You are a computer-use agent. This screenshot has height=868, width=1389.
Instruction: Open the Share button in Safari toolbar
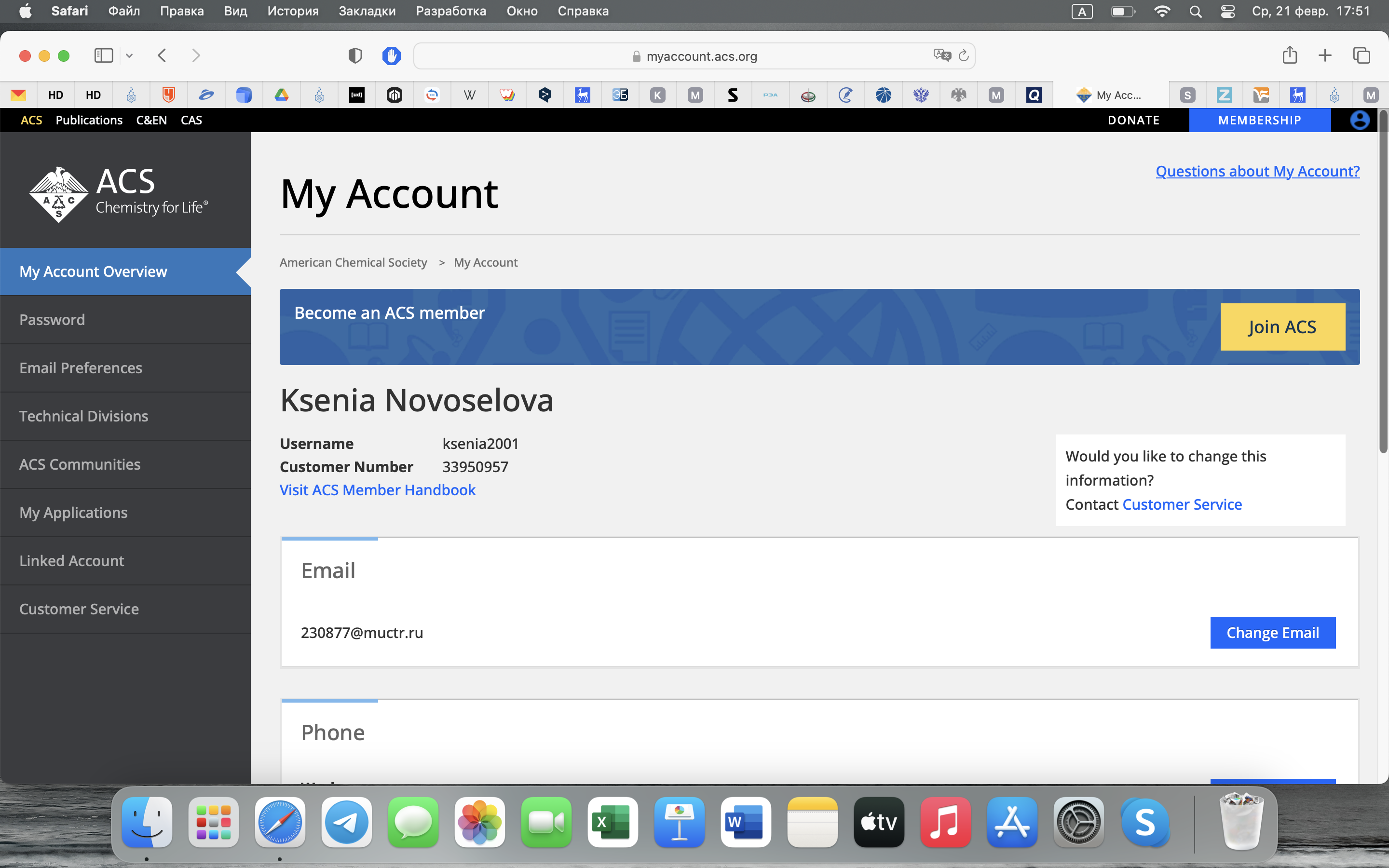1290,54
